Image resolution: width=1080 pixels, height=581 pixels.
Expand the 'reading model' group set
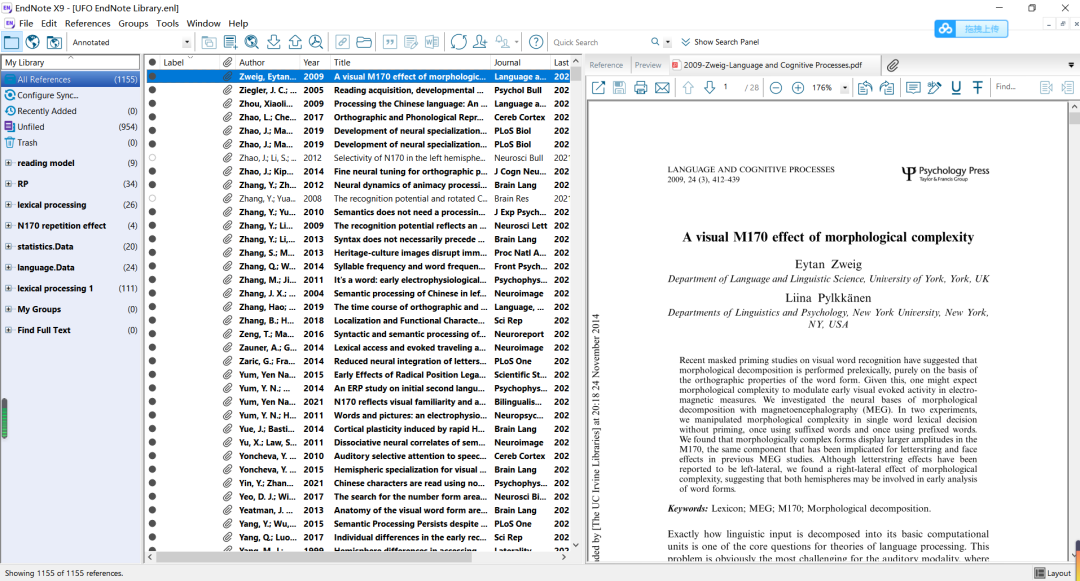(9, 163)
